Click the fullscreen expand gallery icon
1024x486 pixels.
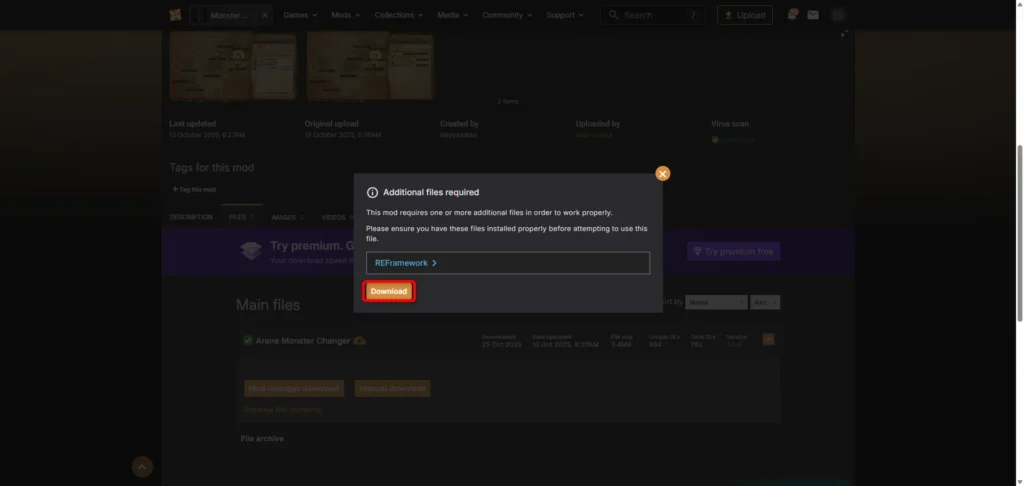pyautogui.click(x=844, y=34)
